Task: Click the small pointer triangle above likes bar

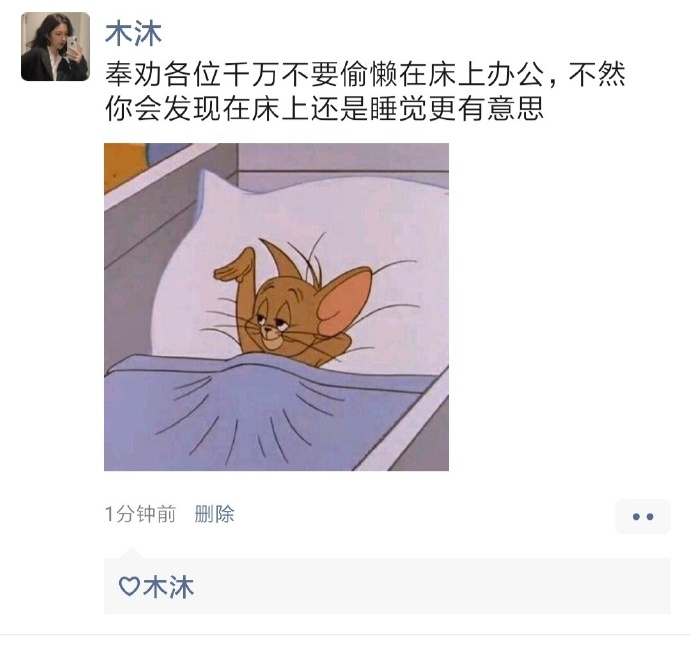Action: coord(132,554)
